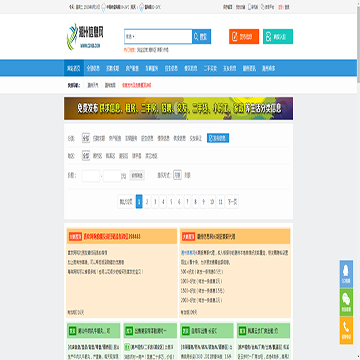This screenshot has height=360, width=360.
Task: Open the 二手买卖 item in blue navbar
Action: (210, 69)
